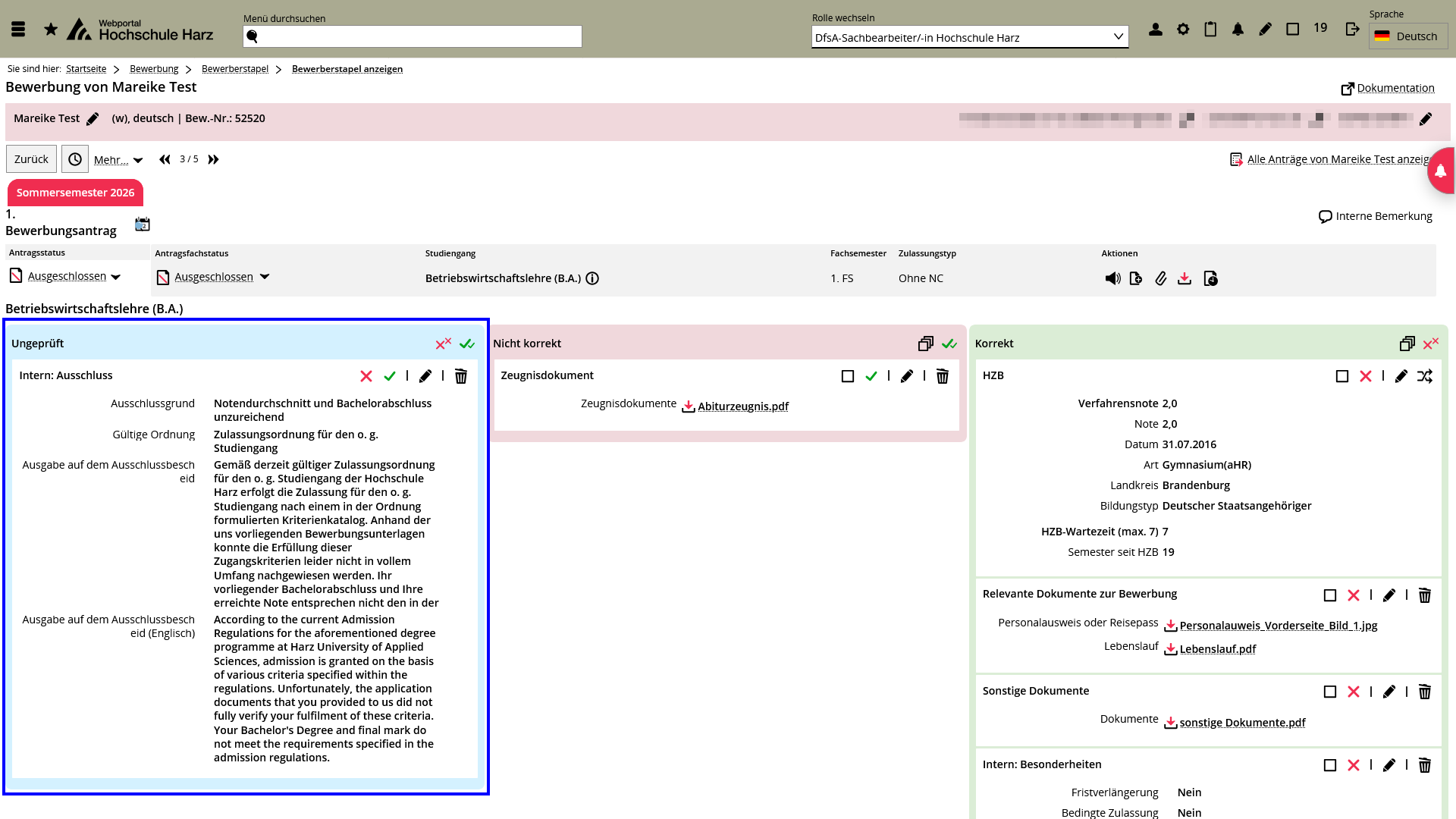1456x819 pixels.
Task: Click the paperclip attachment icon in Aktionen
Action: point(1161,278)
